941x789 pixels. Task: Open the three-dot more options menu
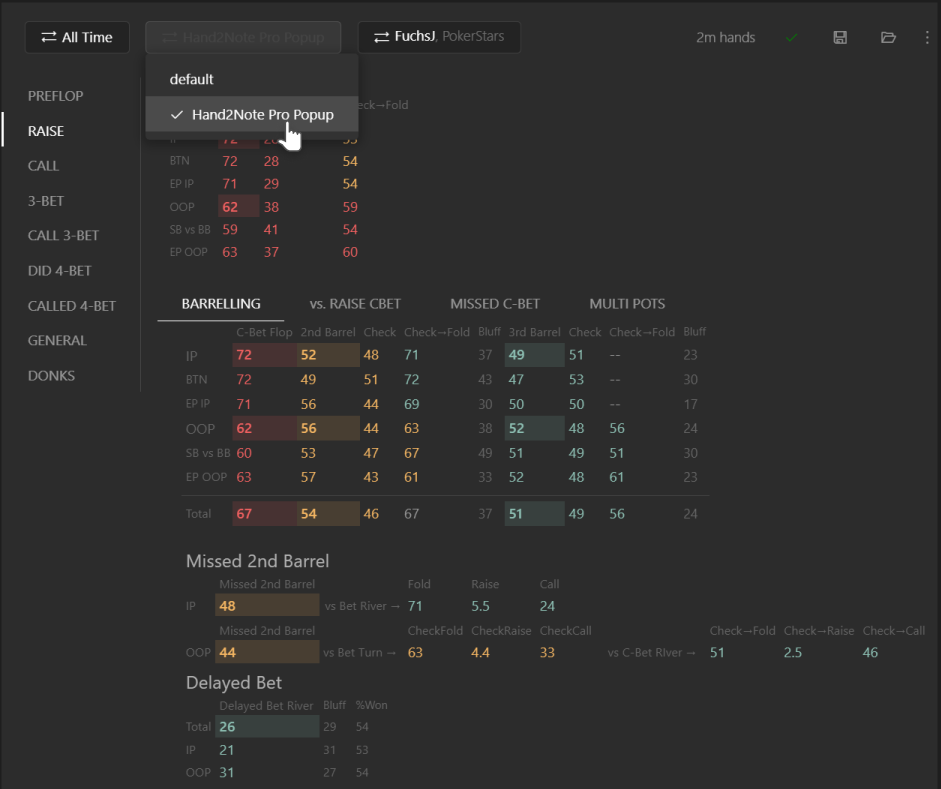pos(927,37)
